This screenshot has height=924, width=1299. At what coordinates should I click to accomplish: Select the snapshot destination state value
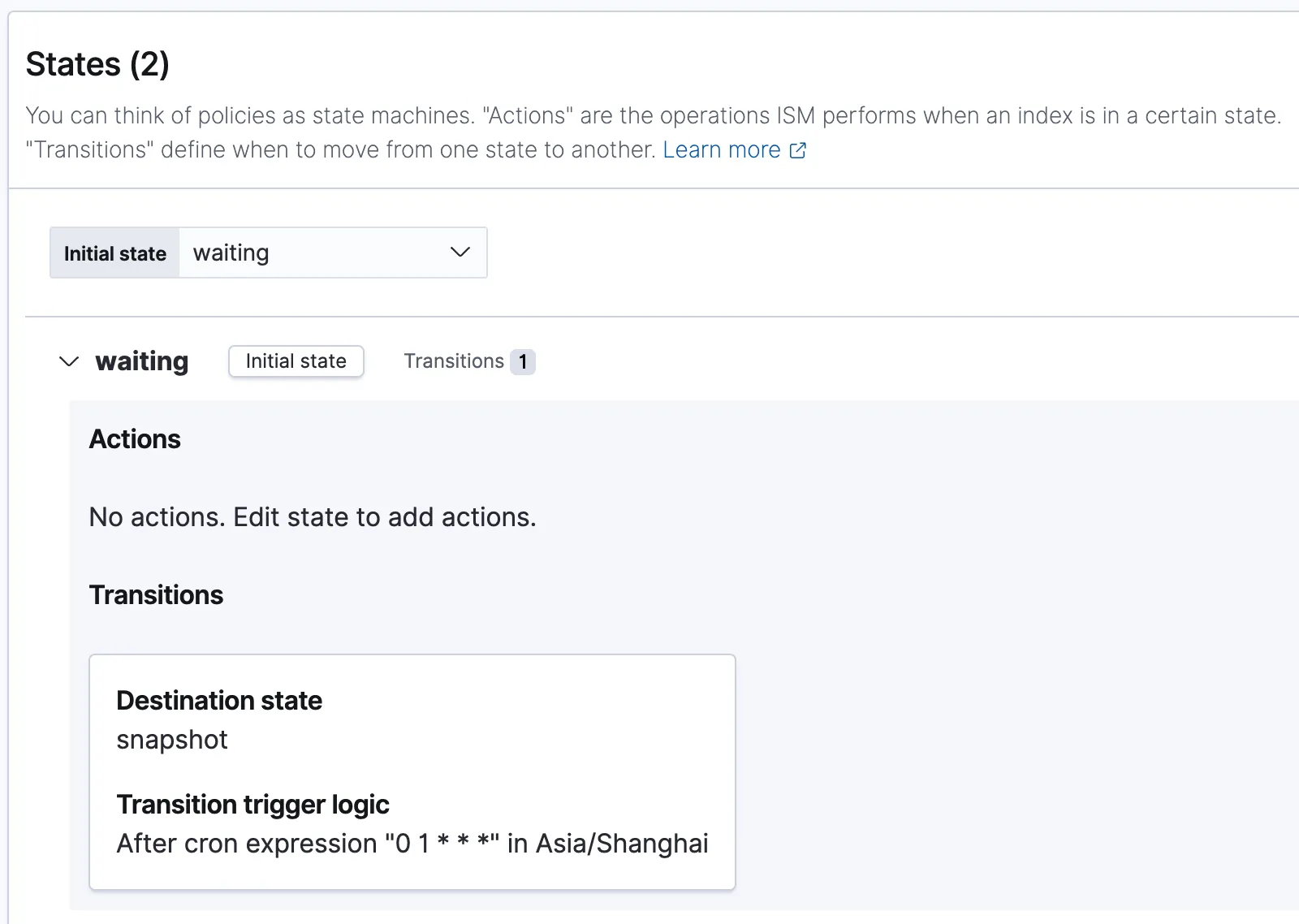(172, 740)
